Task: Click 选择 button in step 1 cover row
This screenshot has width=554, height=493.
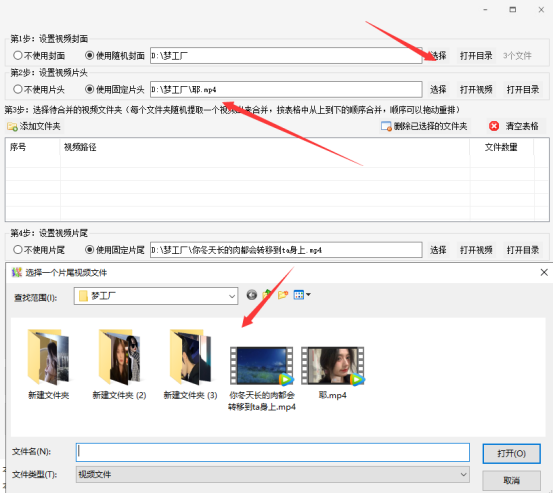Action: pos(438,55)
